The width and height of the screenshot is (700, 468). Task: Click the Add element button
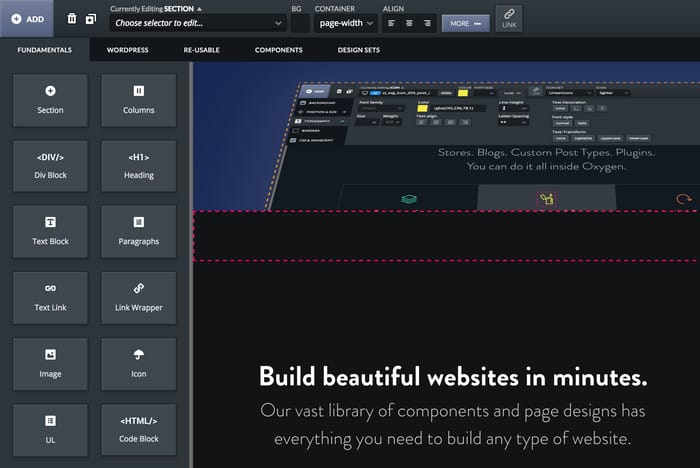[27, 18]
